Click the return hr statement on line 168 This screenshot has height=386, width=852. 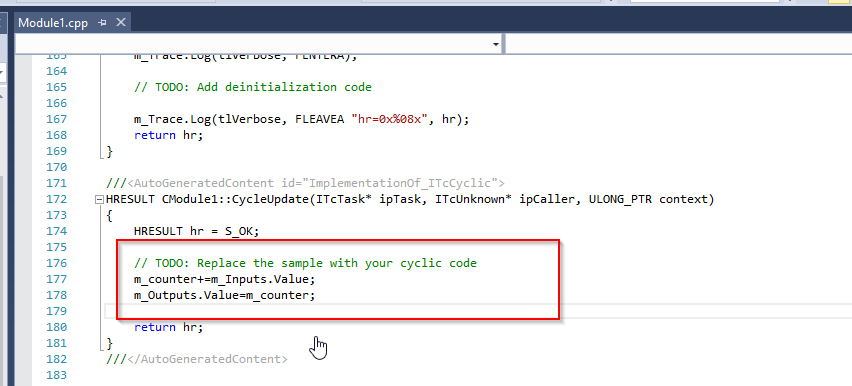point(168,135)
